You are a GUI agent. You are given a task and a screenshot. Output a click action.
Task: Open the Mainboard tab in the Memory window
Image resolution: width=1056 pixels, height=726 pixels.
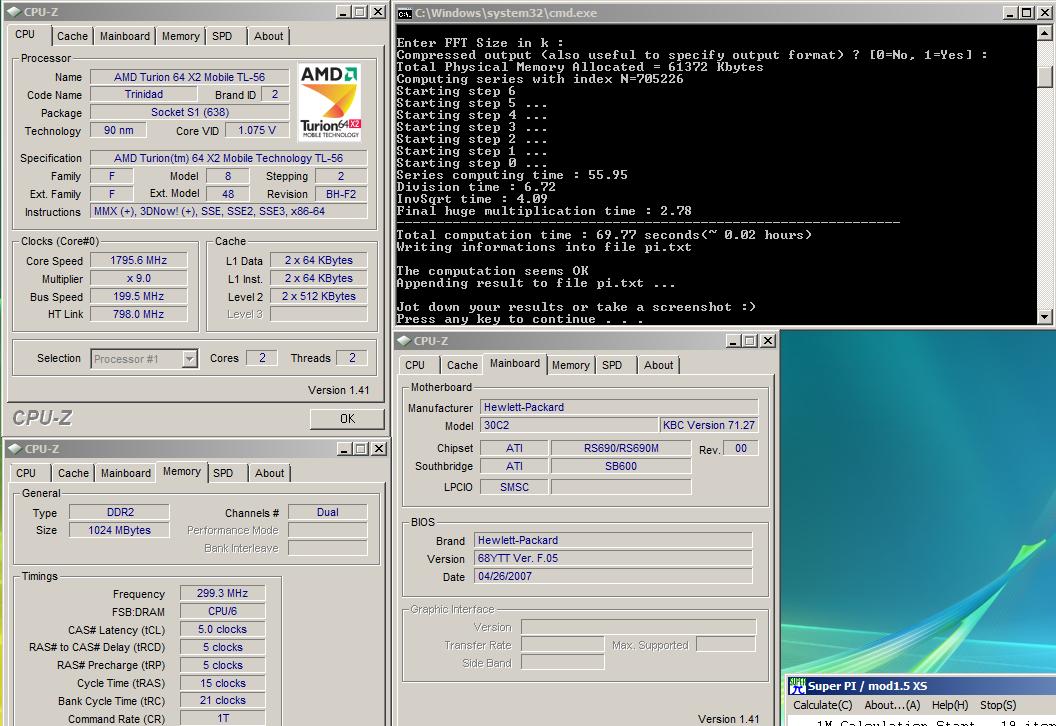126,473
